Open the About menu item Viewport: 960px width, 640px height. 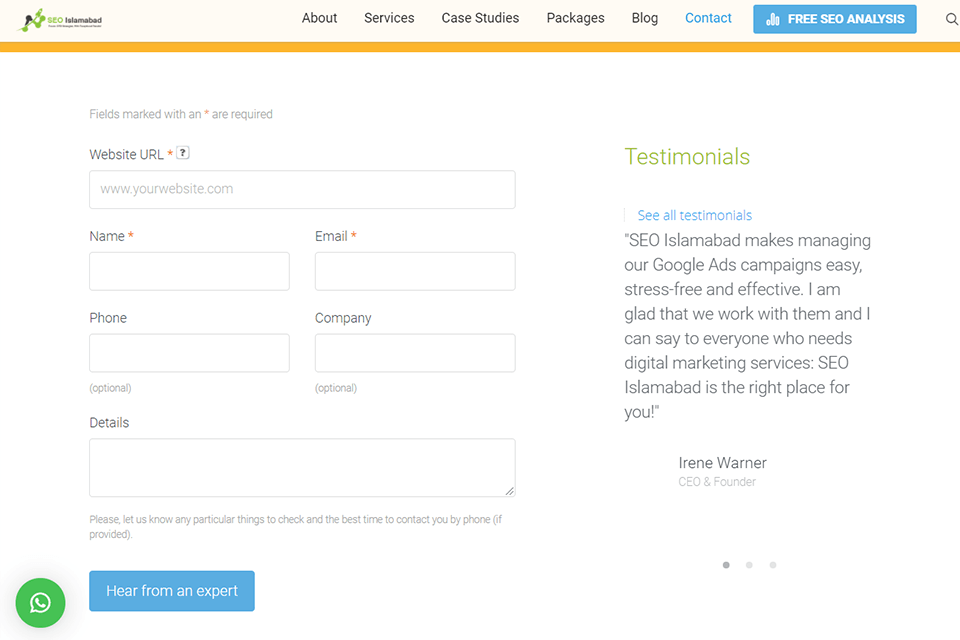pos(319,18)
